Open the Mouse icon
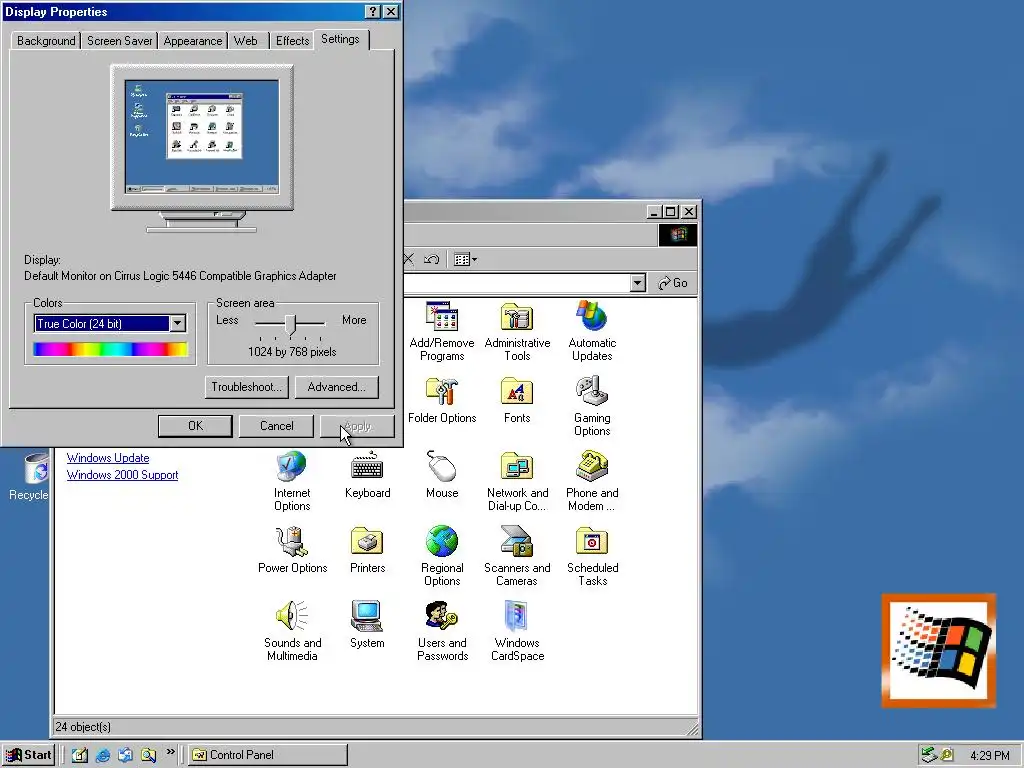This screenshot has width=1024, height=768. [442, 475]
